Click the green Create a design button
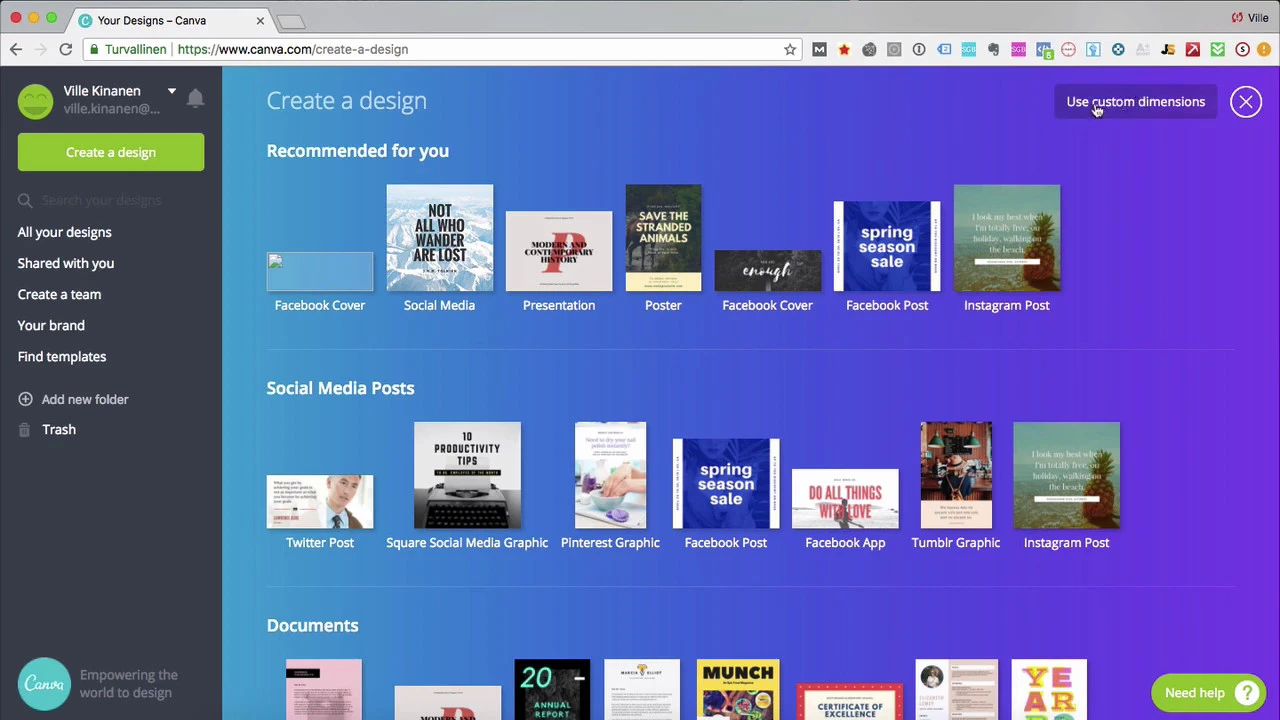Image resolution: width=1280 pixels, height=720 pixels. [110, 152]
